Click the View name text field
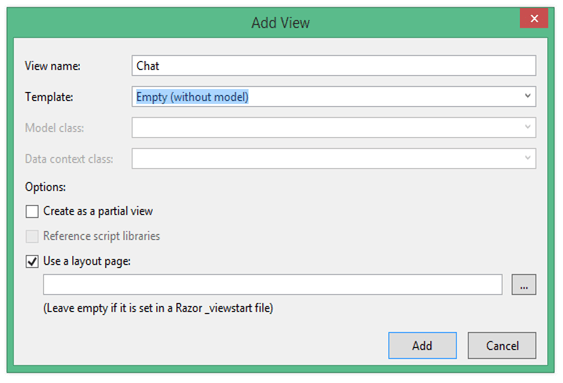563x383 pixels. pyautogui.click(x=334, y=66)
